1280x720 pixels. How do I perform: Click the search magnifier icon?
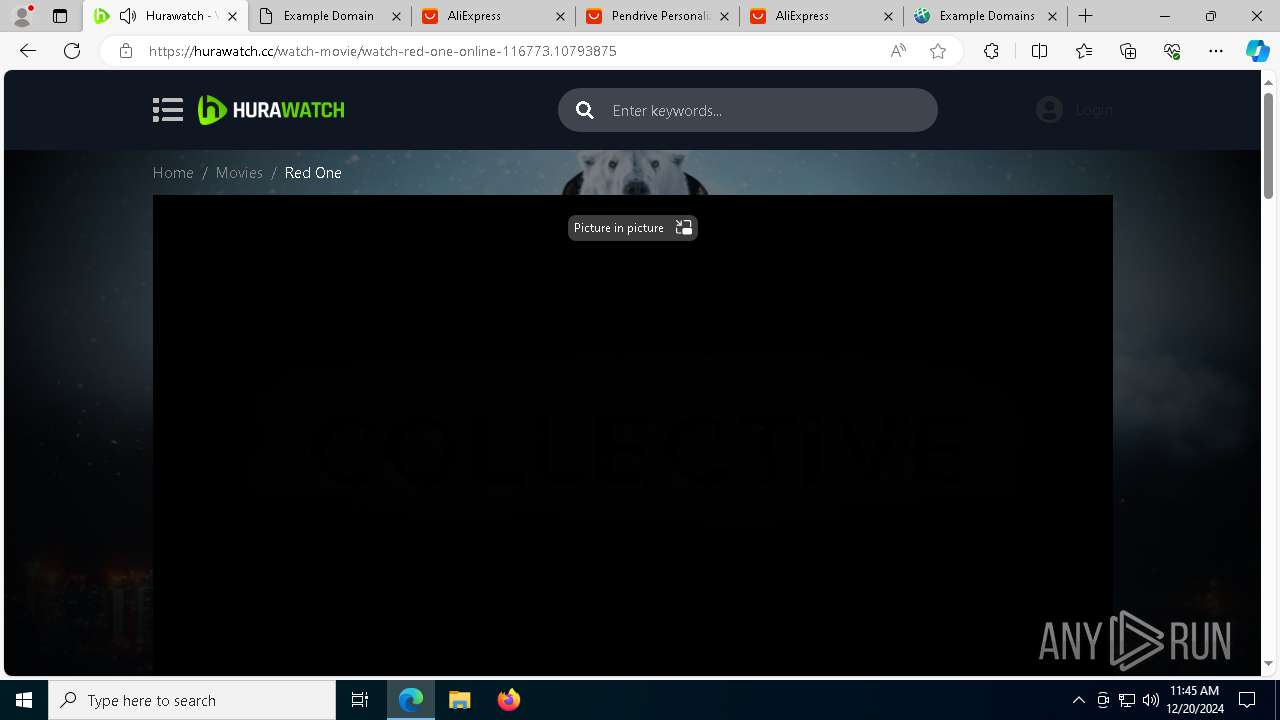pos(585,110)
